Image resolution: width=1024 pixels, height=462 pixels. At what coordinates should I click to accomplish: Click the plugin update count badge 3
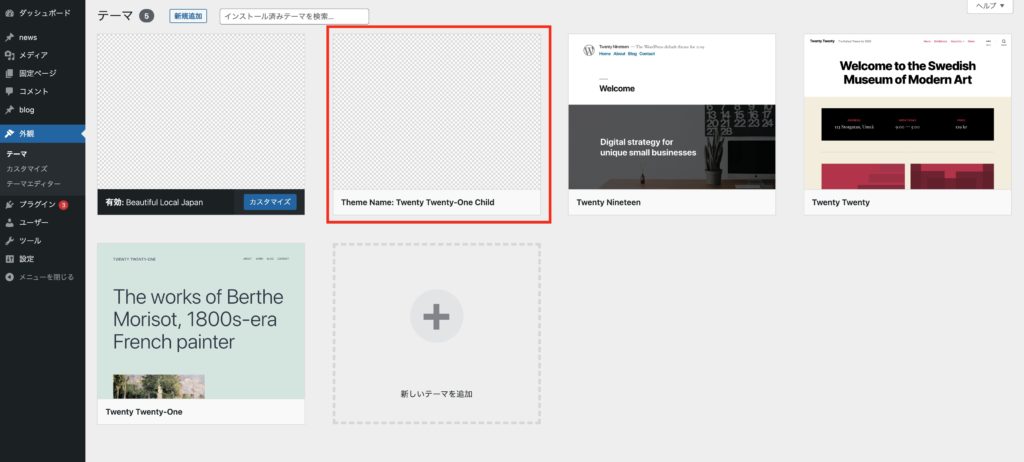[63, 205]
